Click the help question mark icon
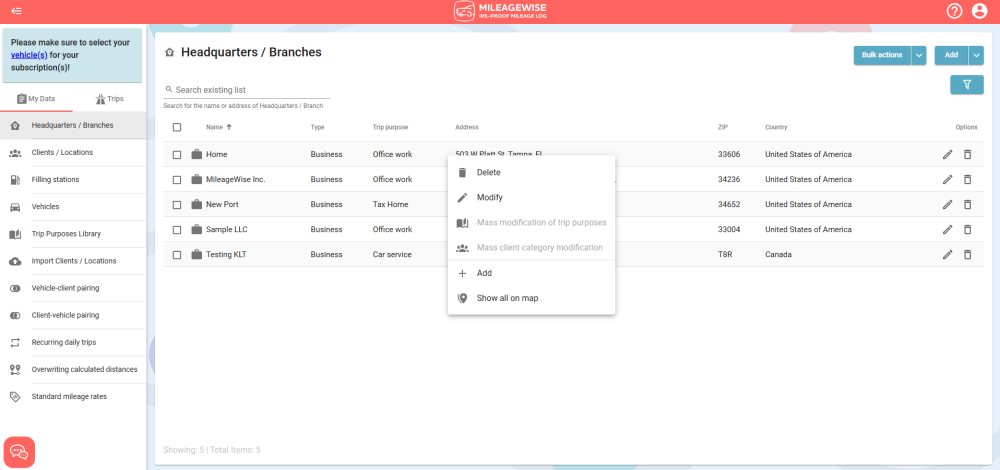1000x470 pixels. (954, 11)
